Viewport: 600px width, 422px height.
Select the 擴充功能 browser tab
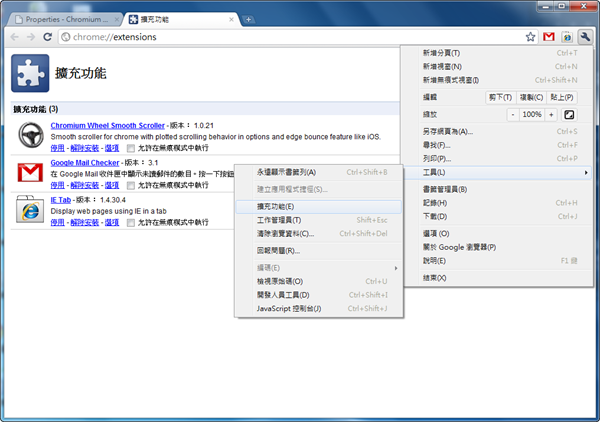[181, 20]
